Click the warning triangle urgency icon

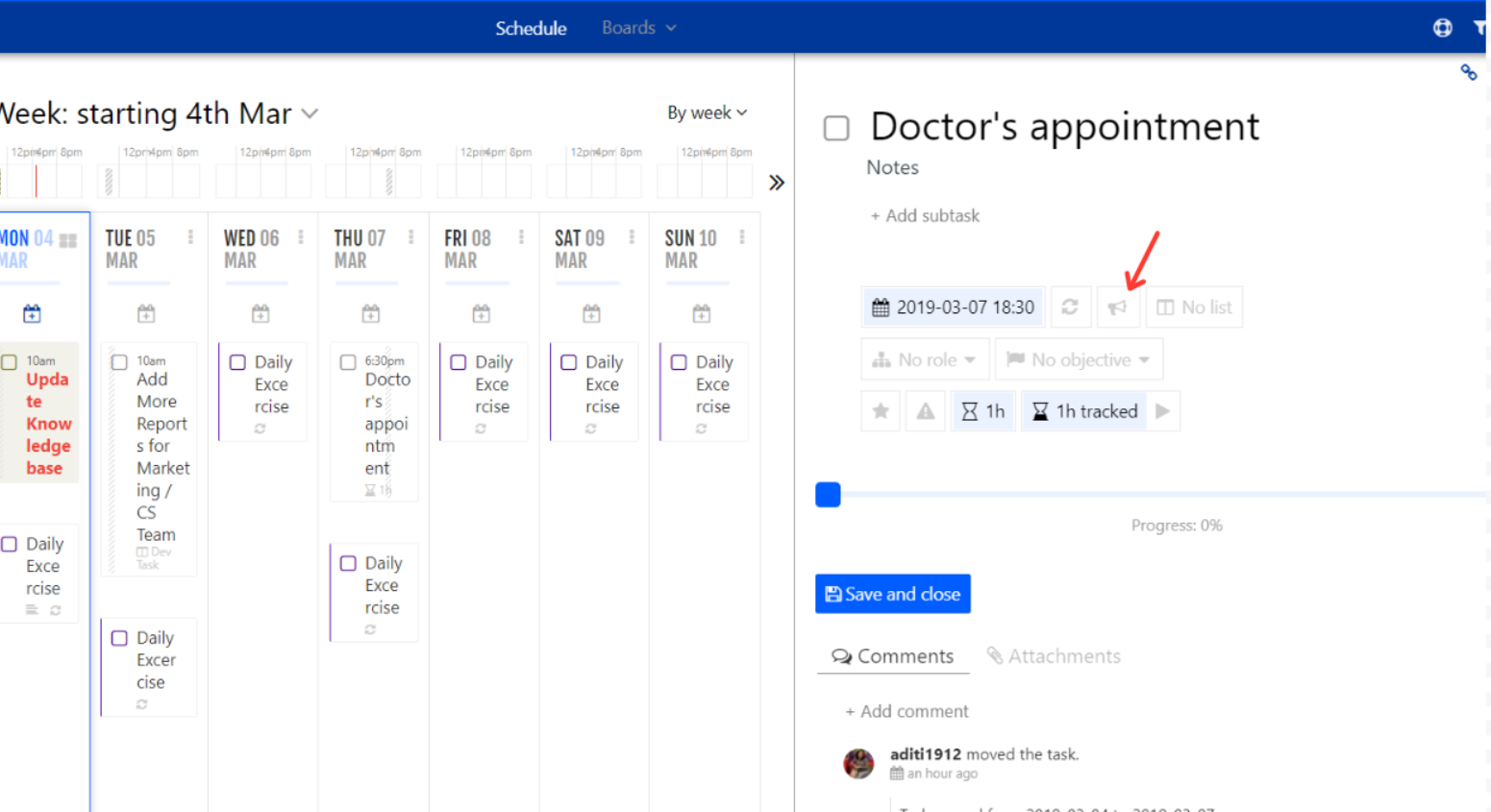tap(926, 411)
